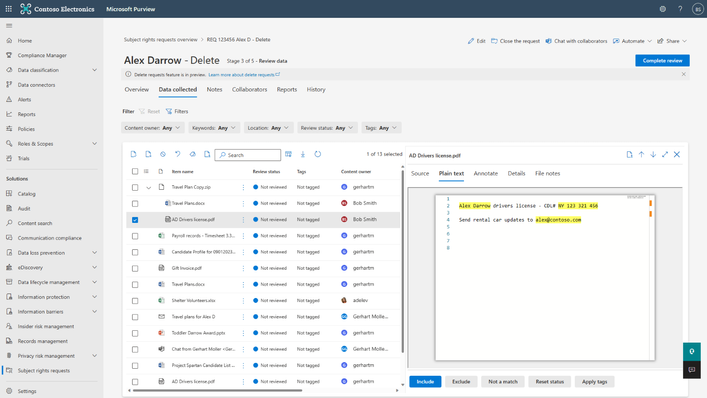Click the download toolbar icon
The image size is (707, 398).
(303, 154)
